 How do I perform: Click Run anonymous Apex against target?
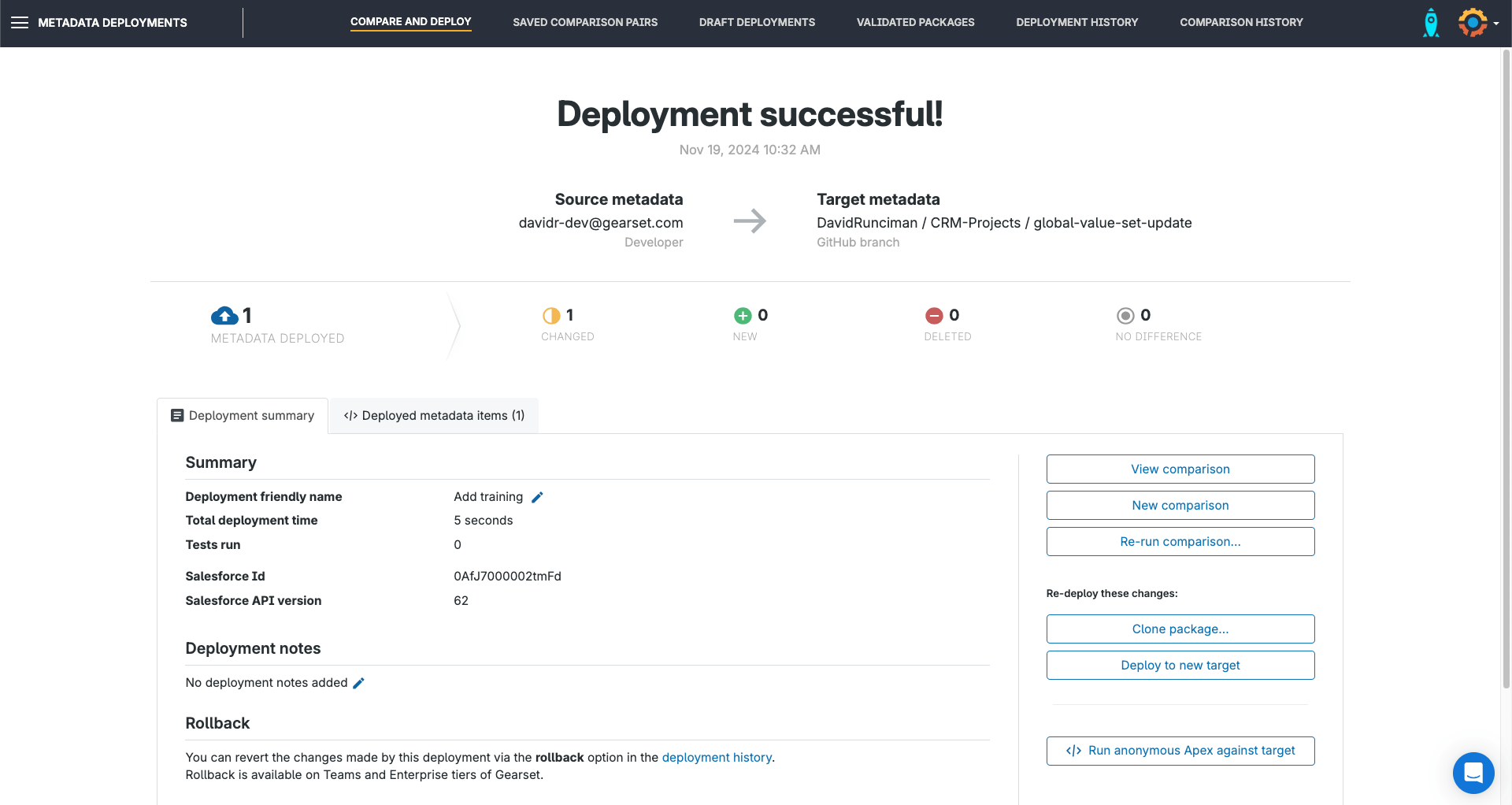pyautogui.click(x=1180, y=751)
